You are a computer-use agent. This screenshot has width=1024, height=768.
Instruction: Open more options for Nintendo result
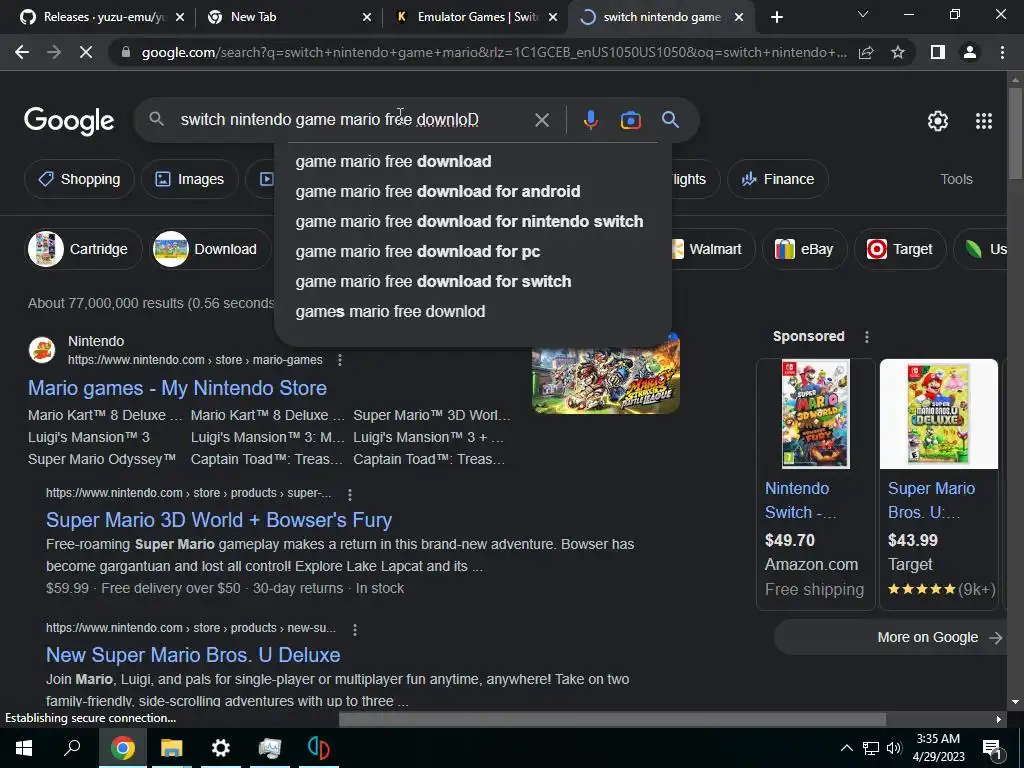coord(340,360)
